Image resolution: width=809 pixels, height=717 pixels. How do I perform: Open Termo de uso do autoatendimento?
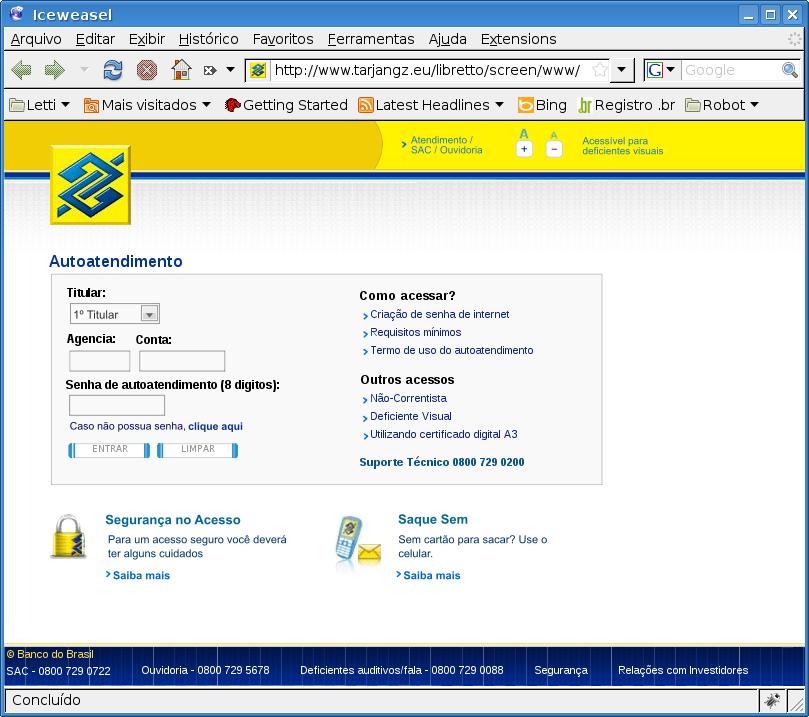(451, 350)
